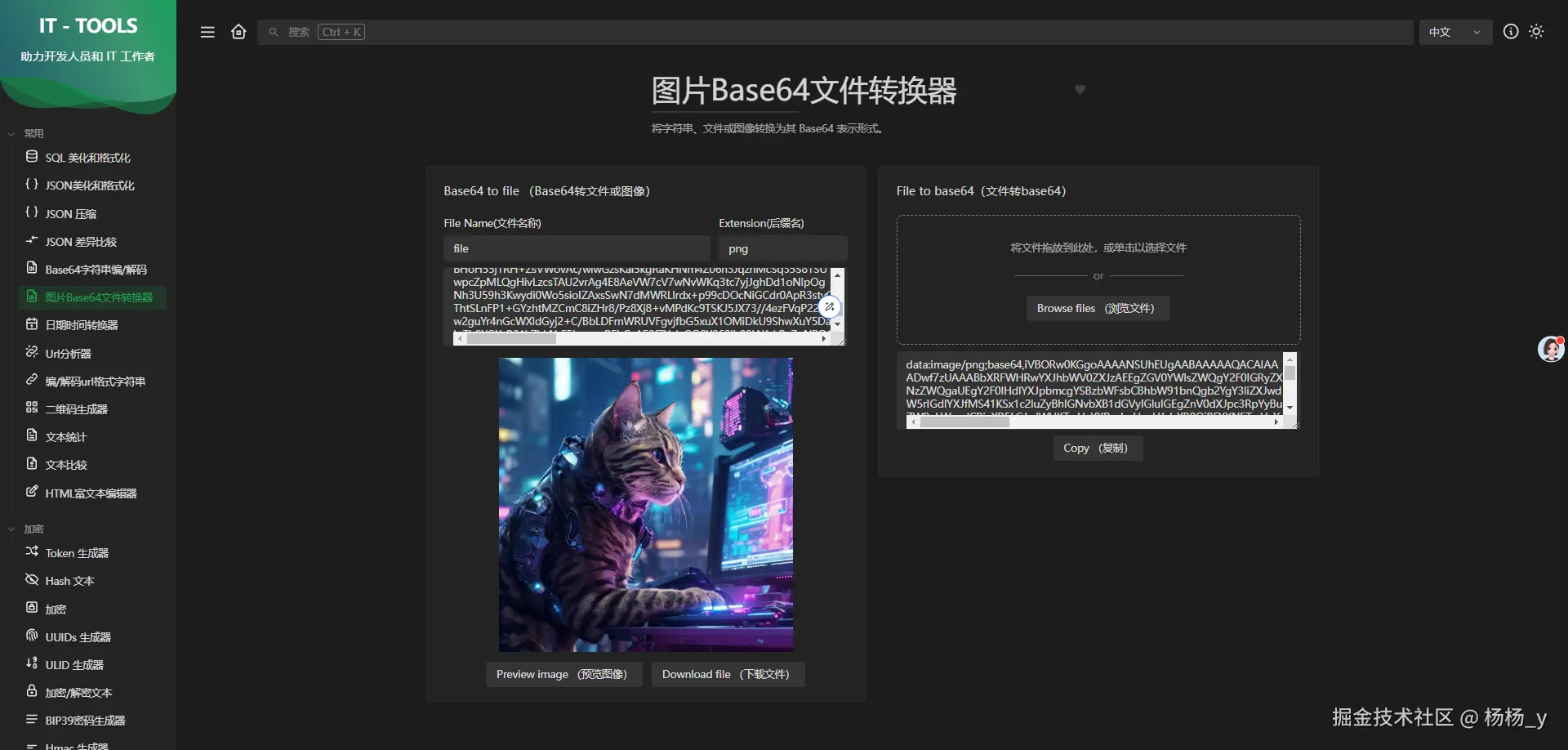Click Browse files (浏览文件) button
The image size is (1568, 750).
tap(1098, 308)
